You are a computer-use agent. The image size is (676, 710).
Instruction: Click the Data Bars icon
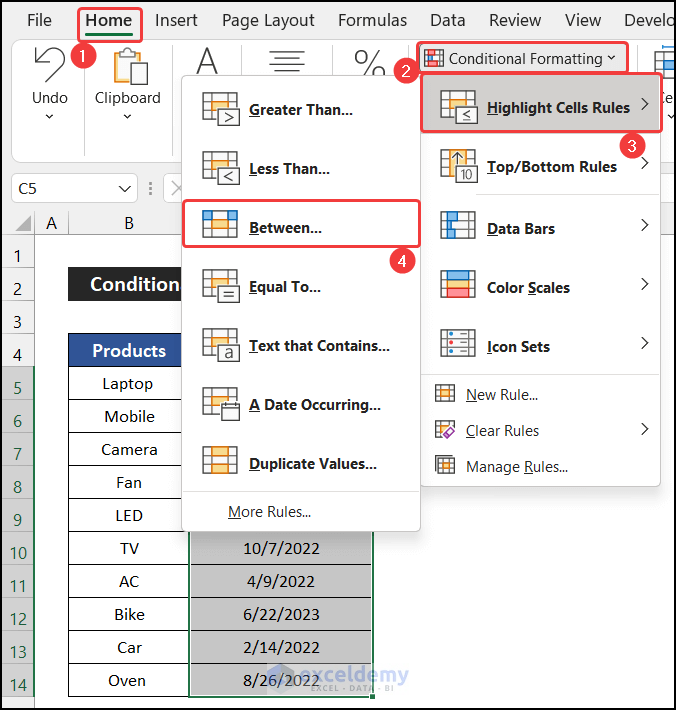(458, 225)
